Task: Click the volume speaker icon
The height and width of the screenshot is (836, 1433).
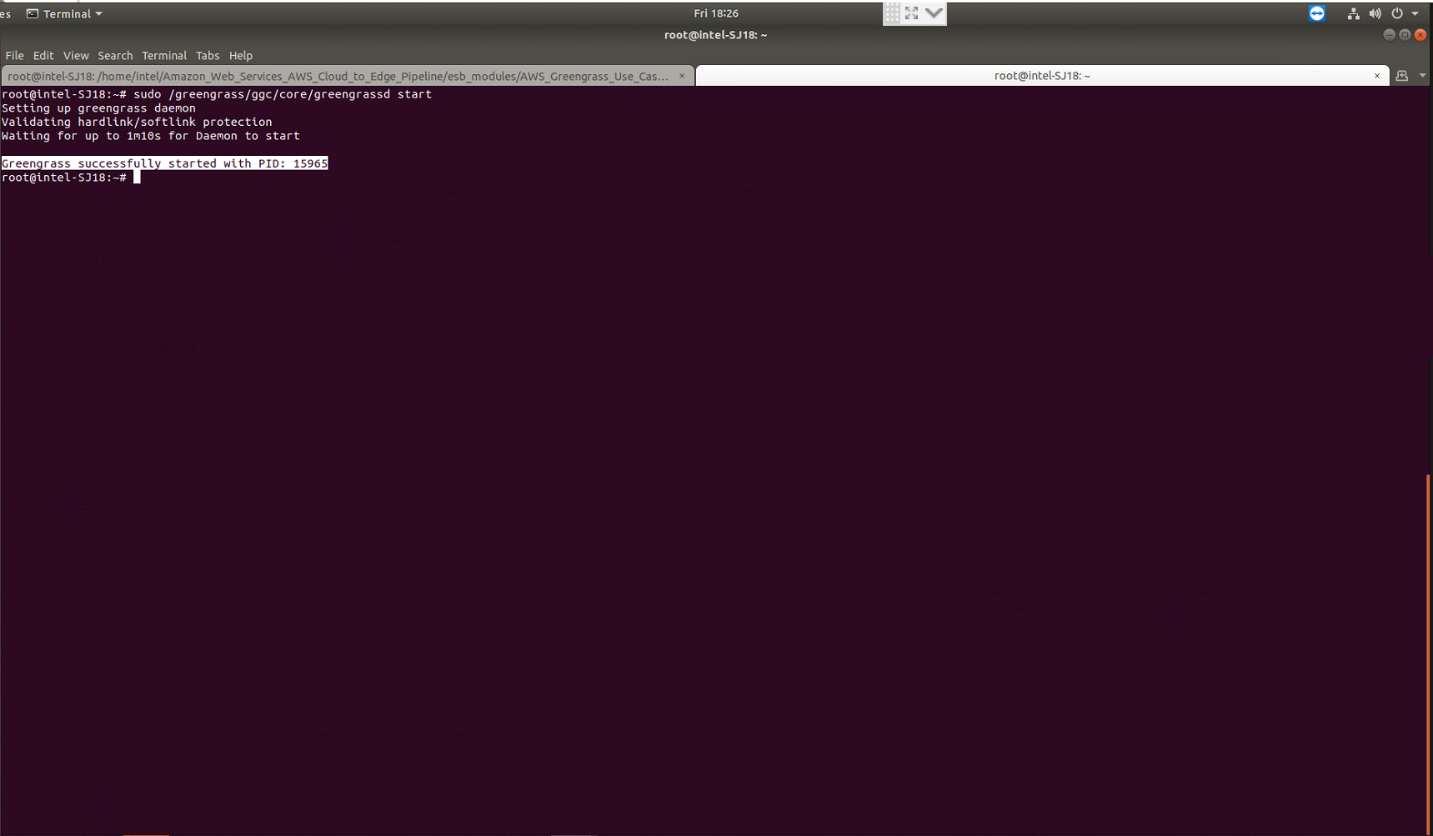Action: coord(1375,14)
